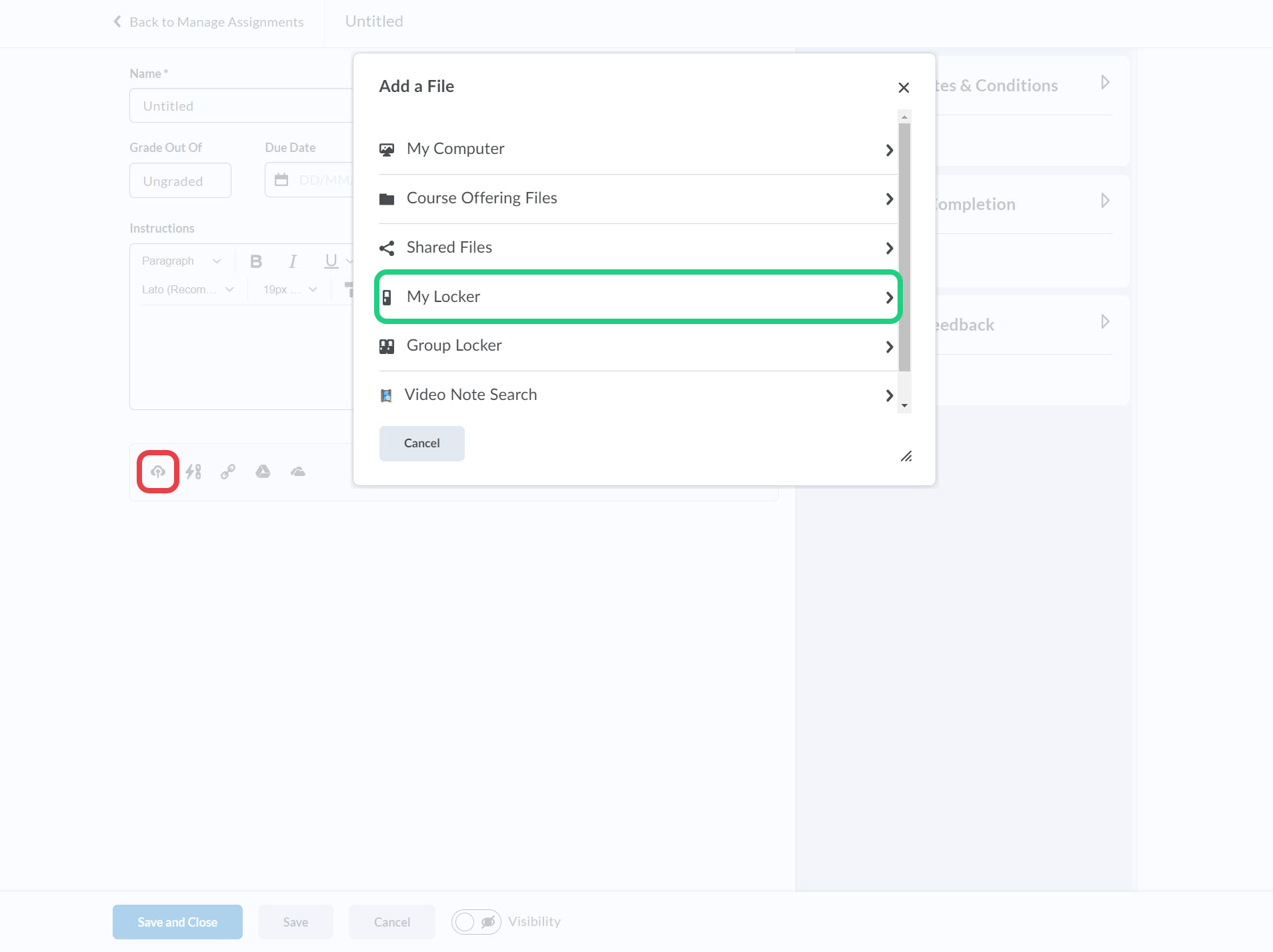1273x952 pixels.
Task: Go back to Manage Assignments
Action: tap(209, 22)
